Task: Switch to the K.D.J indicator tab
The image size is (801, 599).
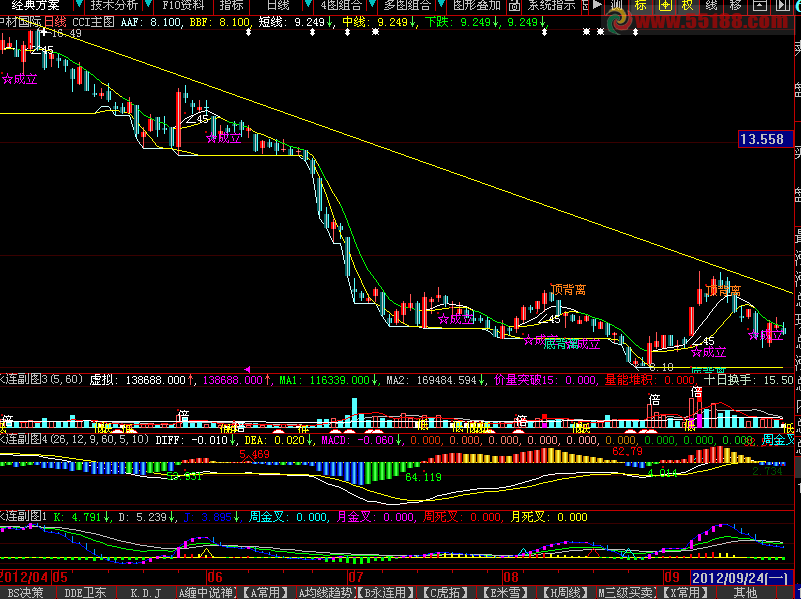Action: tap(146, 593)
